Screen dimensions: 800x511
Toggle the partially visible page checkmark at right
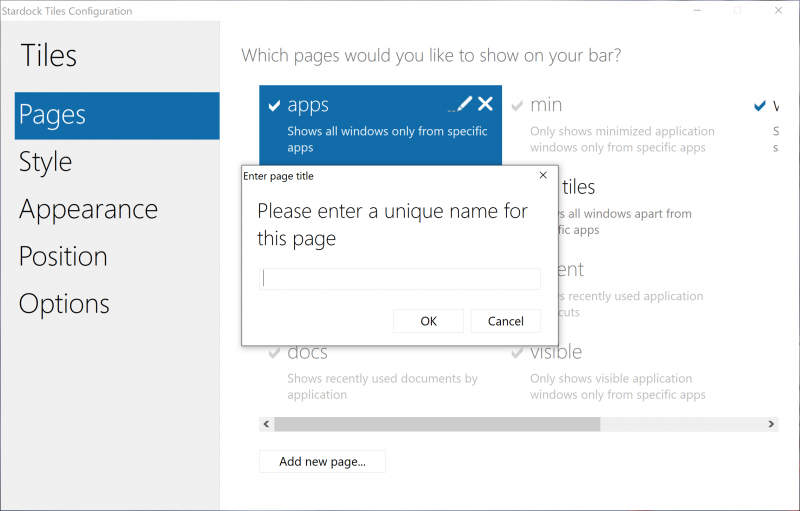point(760,106)
